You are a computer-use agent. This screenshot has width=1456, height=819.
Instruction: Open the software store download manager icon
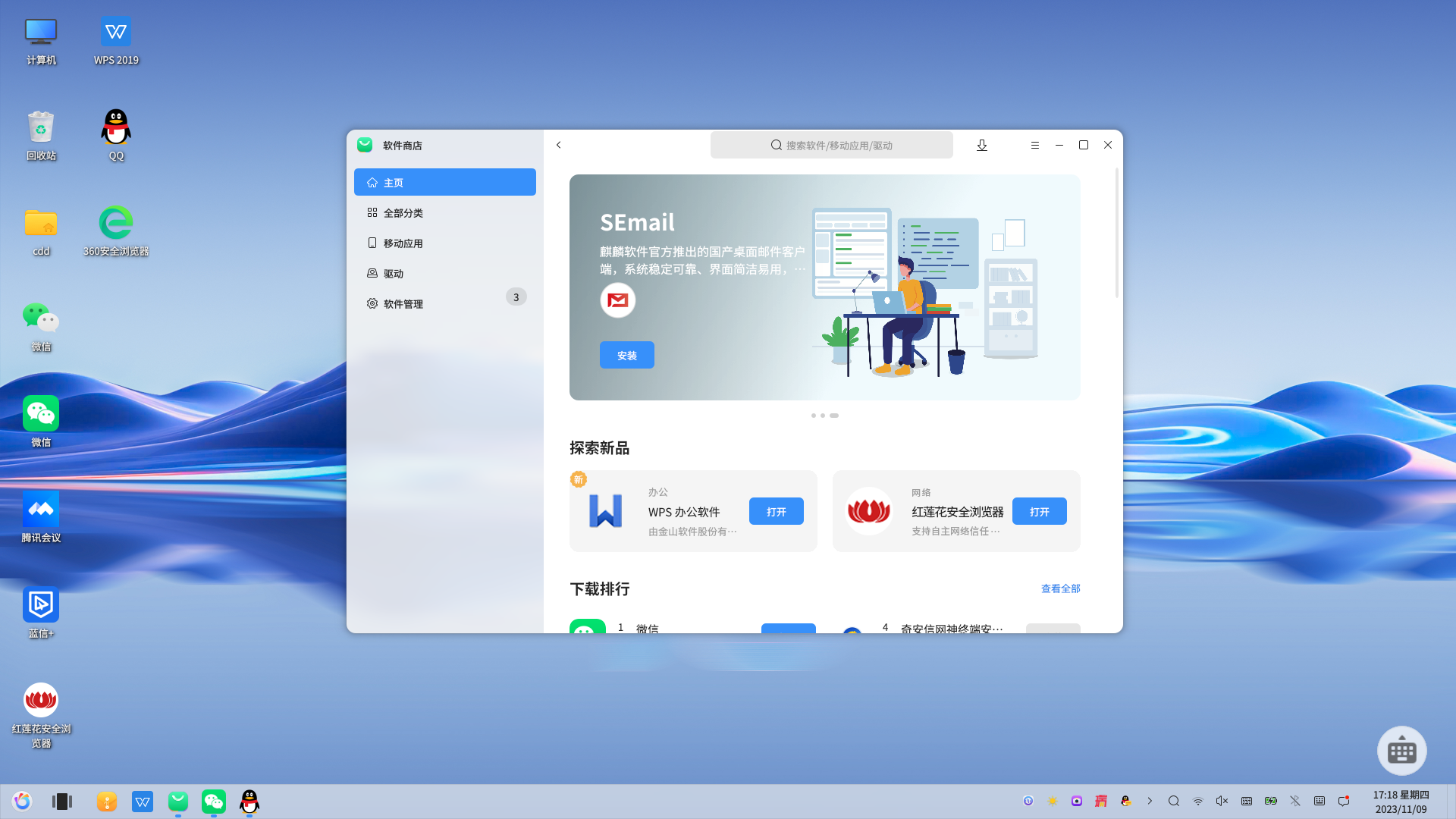tap(981, 145)
